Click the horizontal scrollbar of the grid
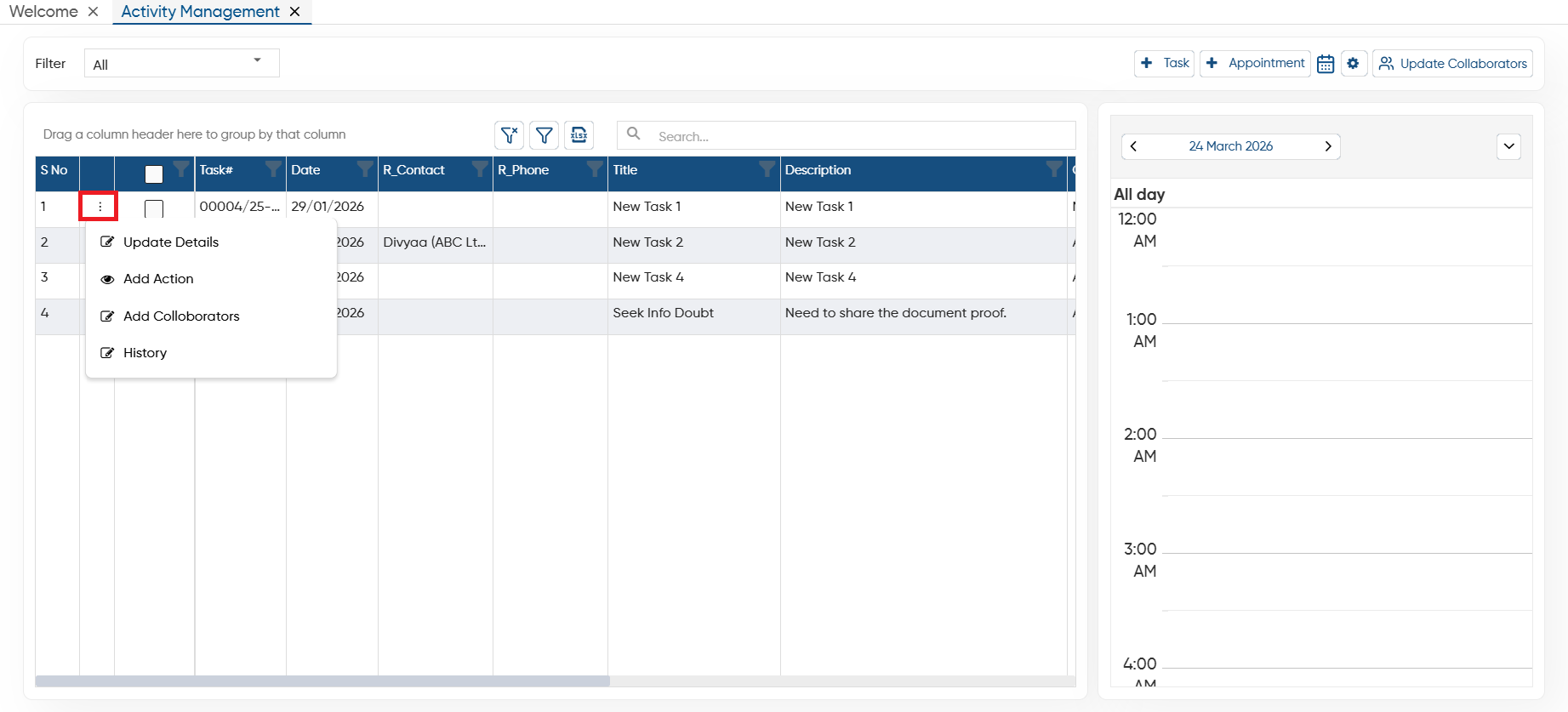The image size is (1568, 712). tap(322, 681)
